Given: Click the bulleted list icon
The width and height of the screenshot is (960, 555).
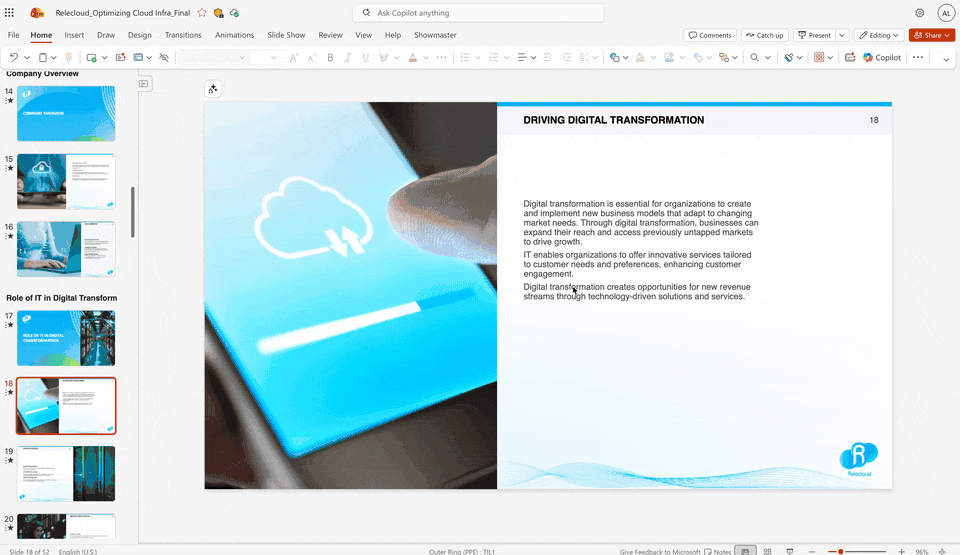Looking at the screenshot, I should click(465, 57).
